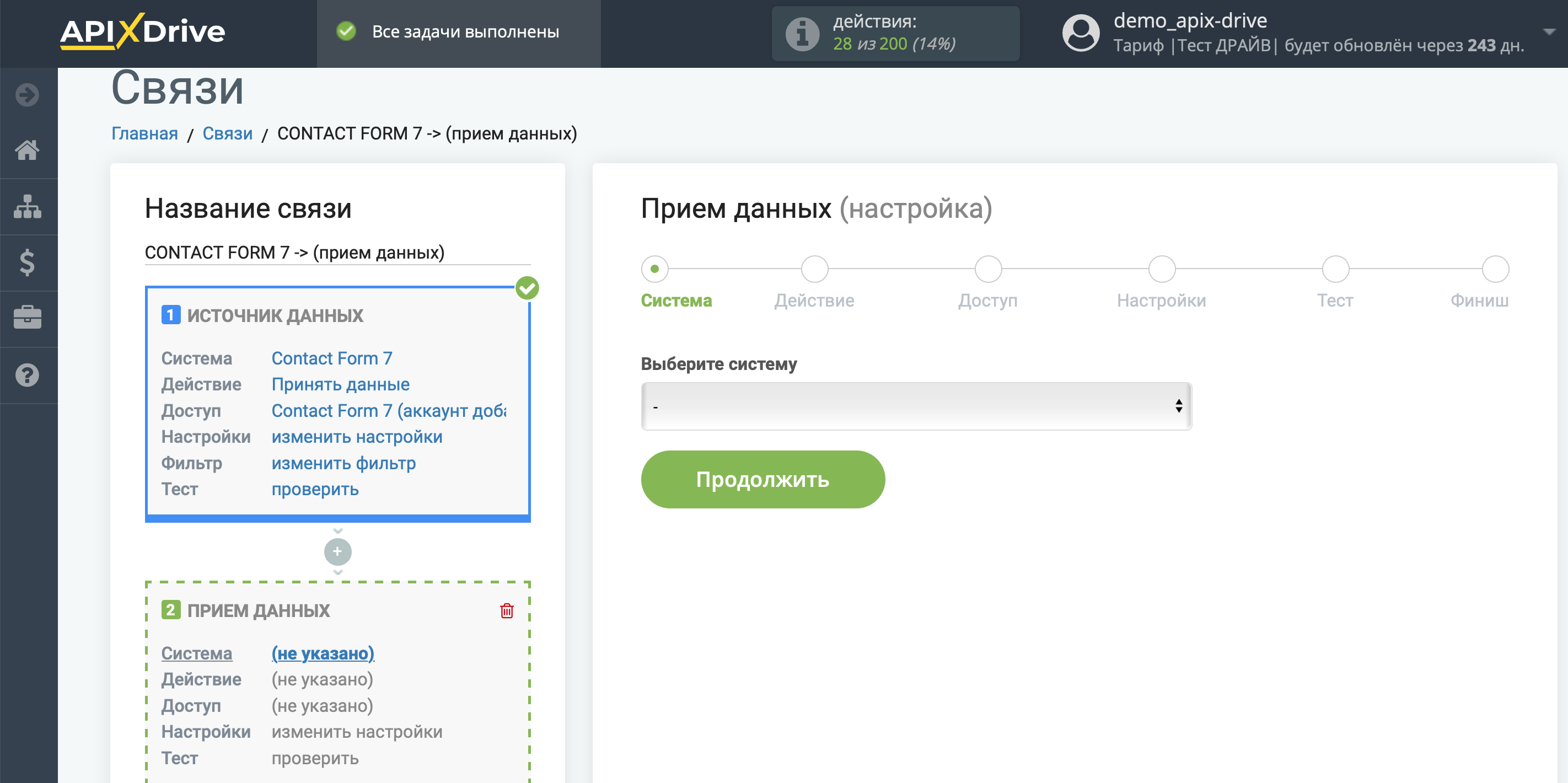This screenshot has height=783, width=1568.
Task: Click the green Продолжить button
Action: click(x=762, y=479)
